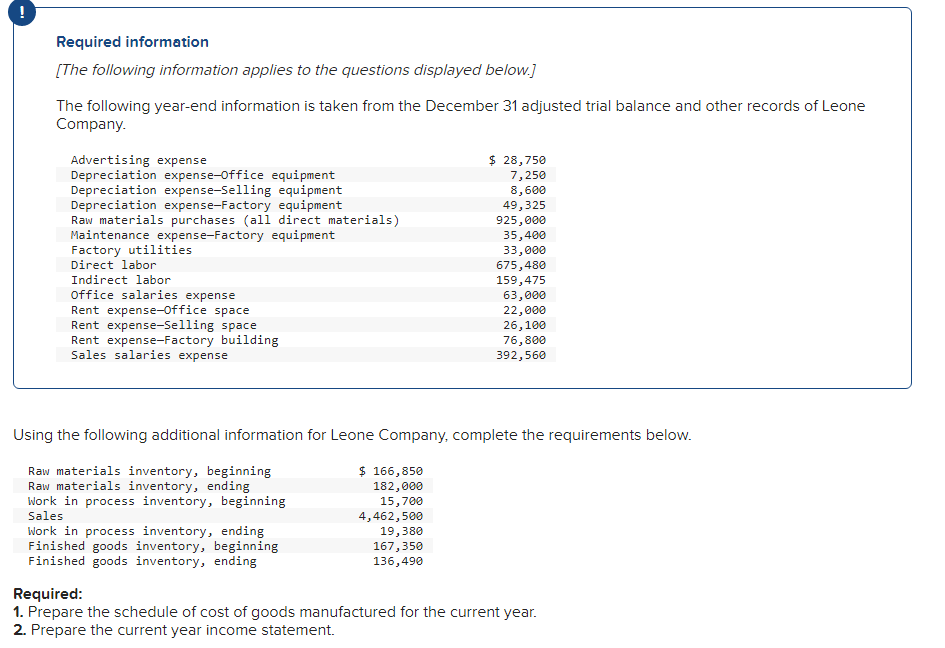This screenshot has height=648, width=945.
Task: Click 'Raw materials purchases (all direct materials)'
Action: coord(235,220)
